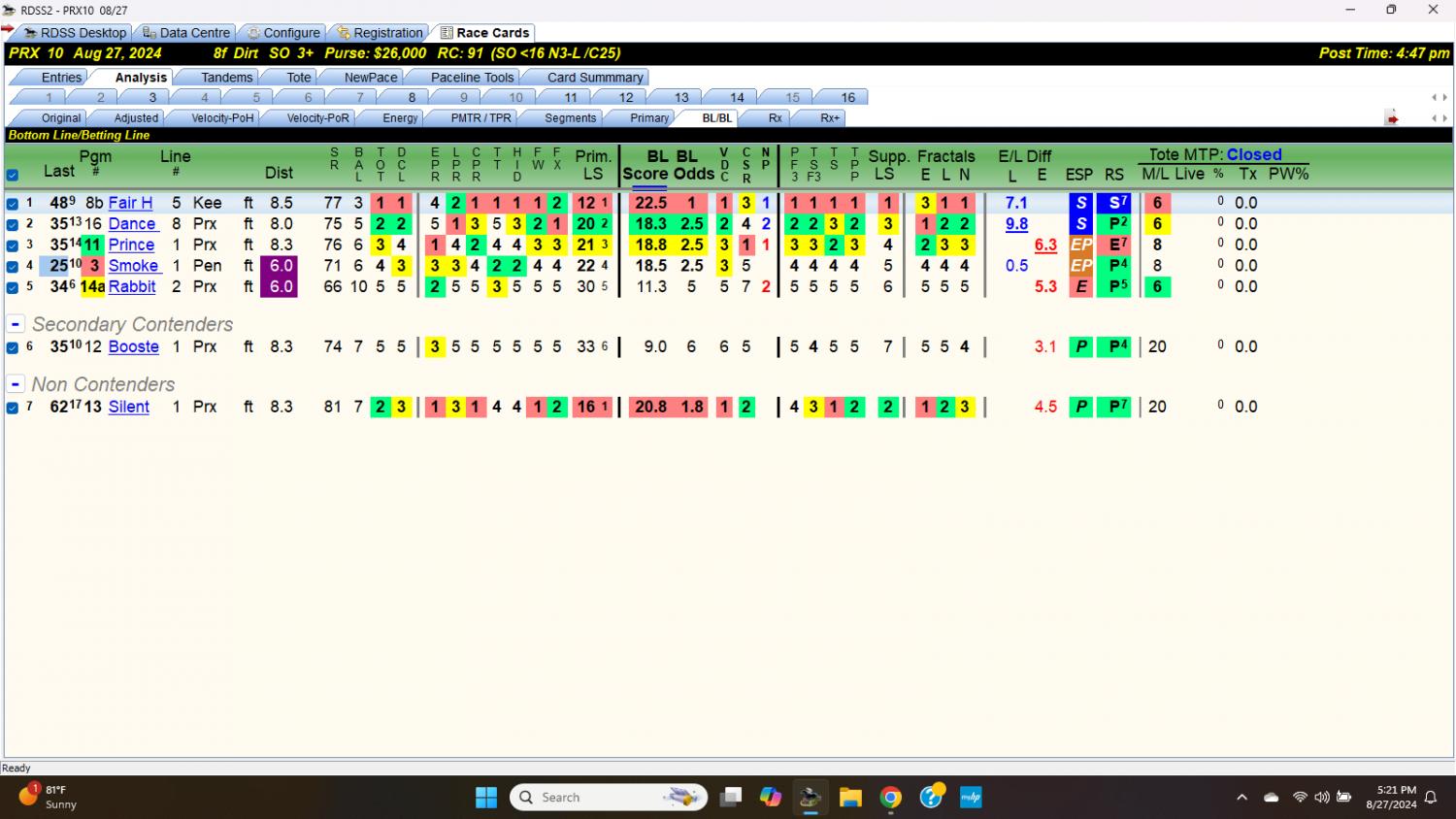The width and height of the screenshot is (1456, 819).
Task: Open the Fair H horse link
Action: point(130,203)
